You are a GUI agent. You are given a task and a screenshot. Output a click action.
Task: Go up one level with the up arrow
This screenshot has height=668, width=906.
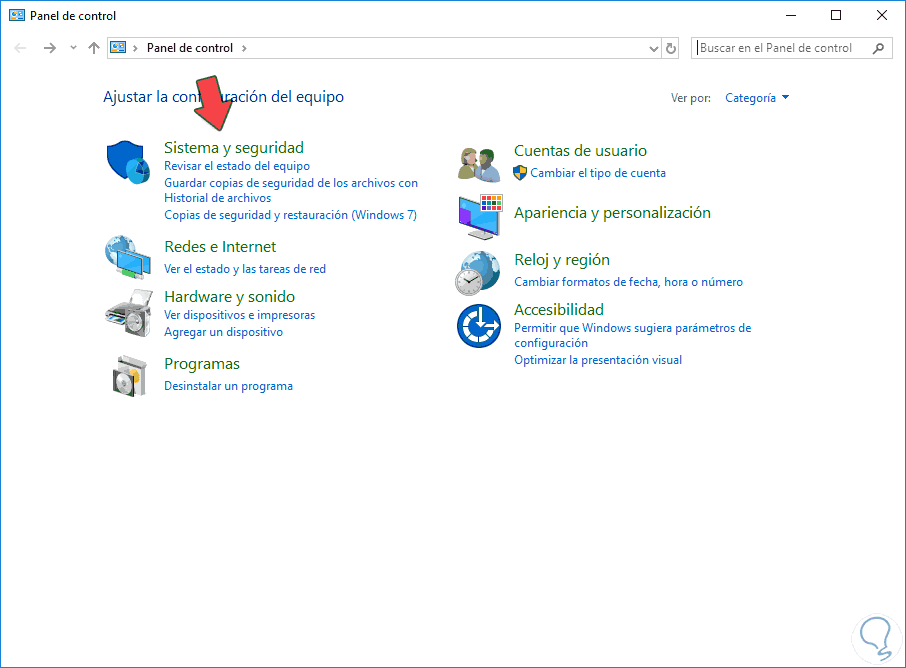tap(94, 48)
